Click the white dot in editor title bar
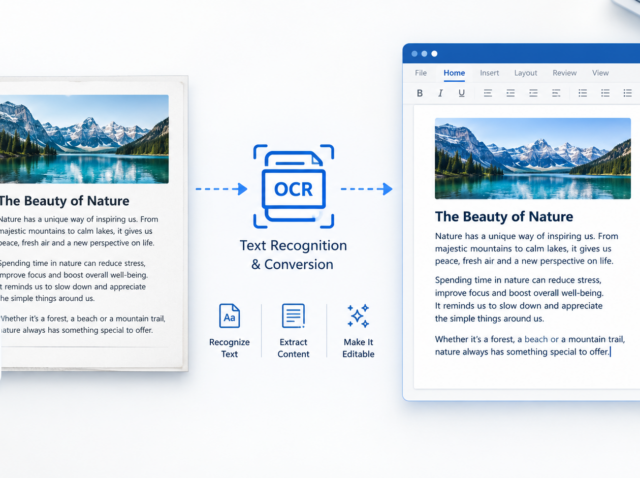This screenshot has height=478, width=640. click(x=434, y=53)
